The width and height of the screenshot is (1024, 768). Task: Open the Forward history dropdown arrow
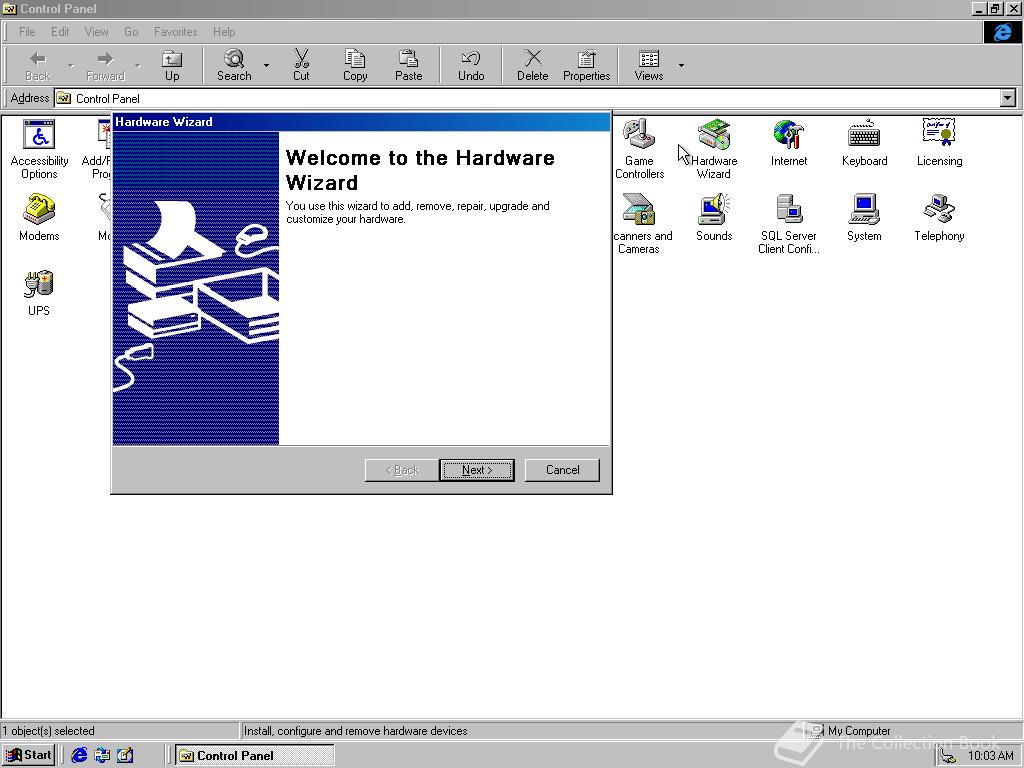click(x=138, y=65)
